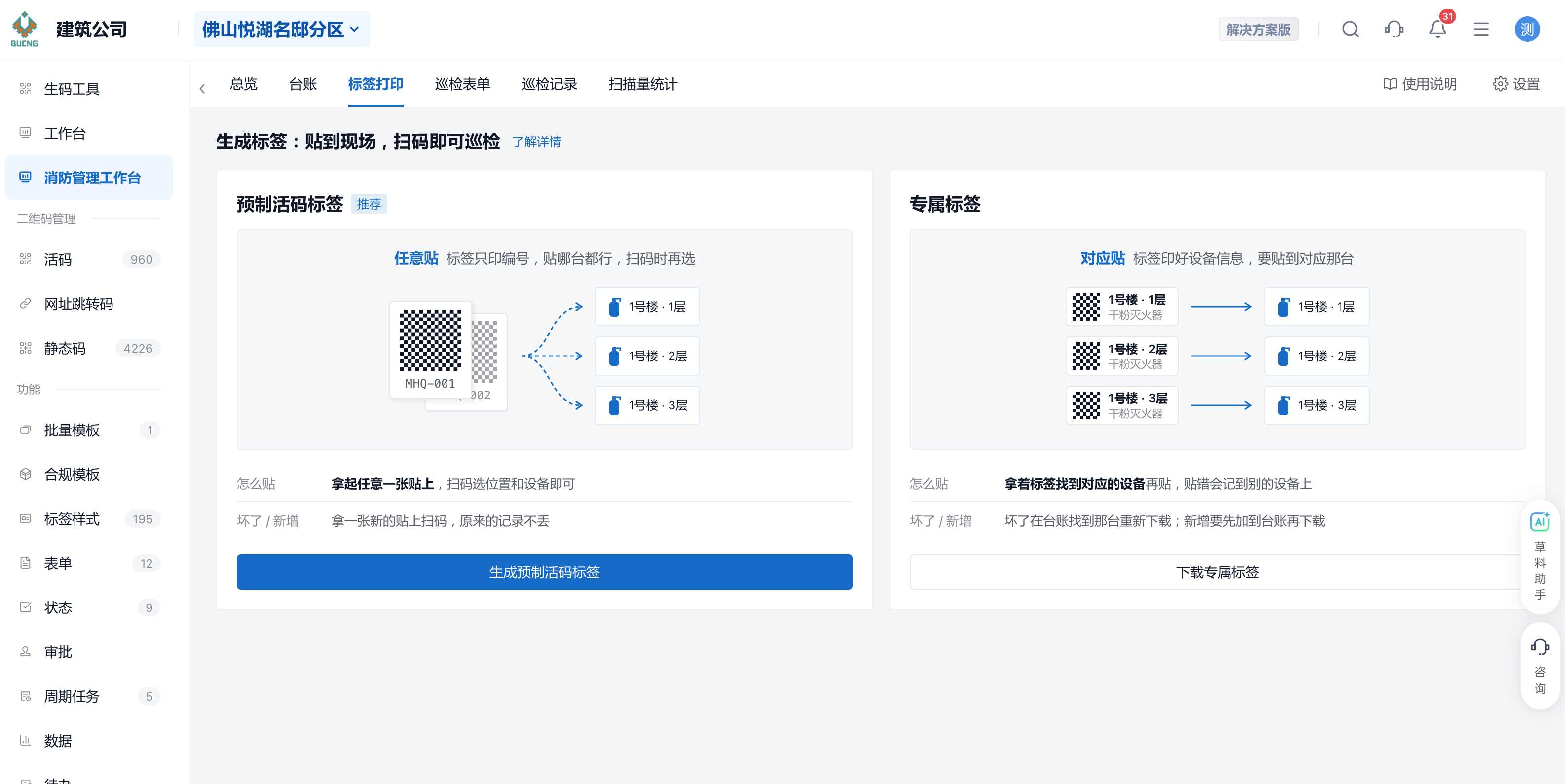Open 咨询 floating support button
Image resolution: width=1565 pixels, height=784 pixels.
(1539, 666)
